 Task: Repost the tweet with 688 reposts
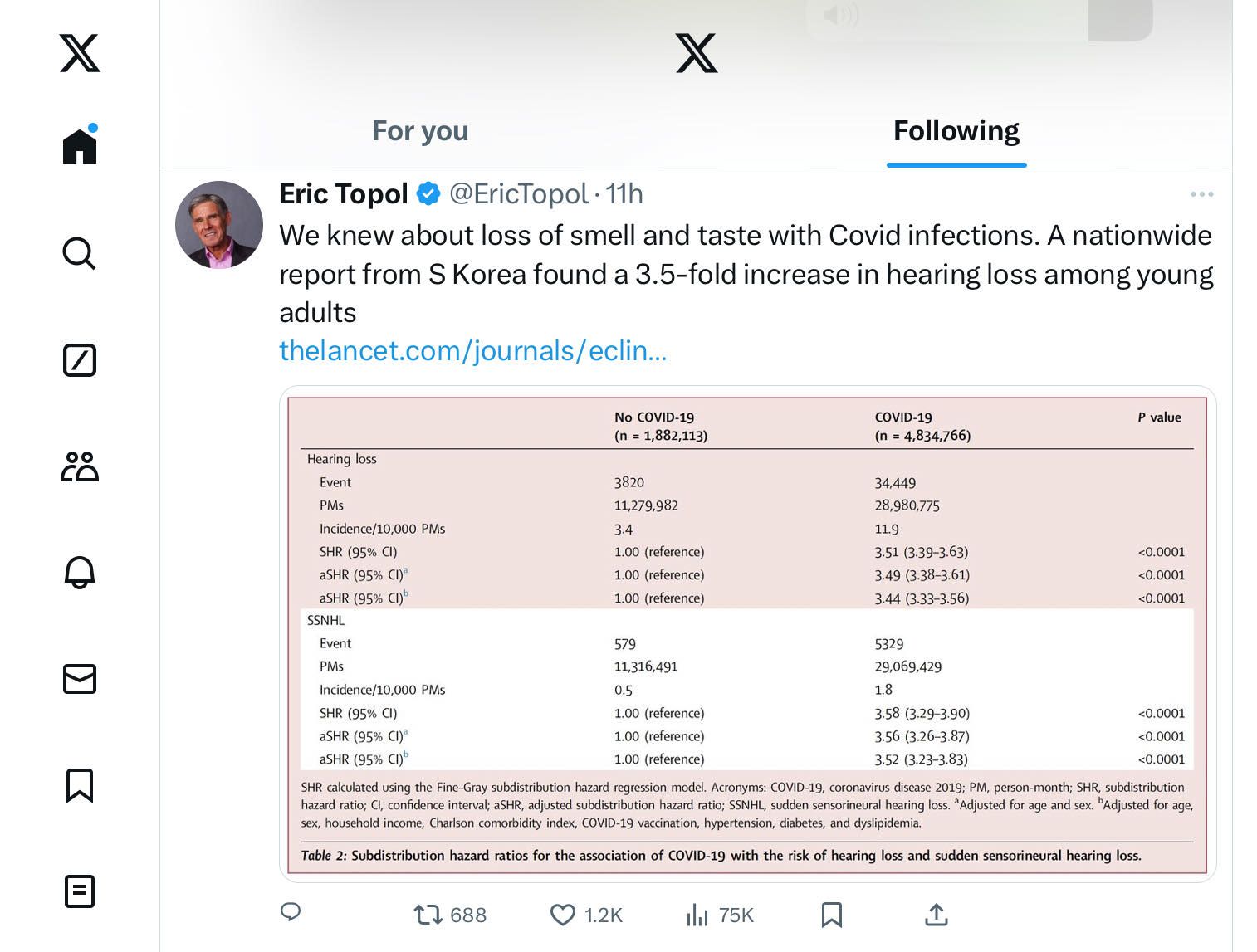(450, 915)
